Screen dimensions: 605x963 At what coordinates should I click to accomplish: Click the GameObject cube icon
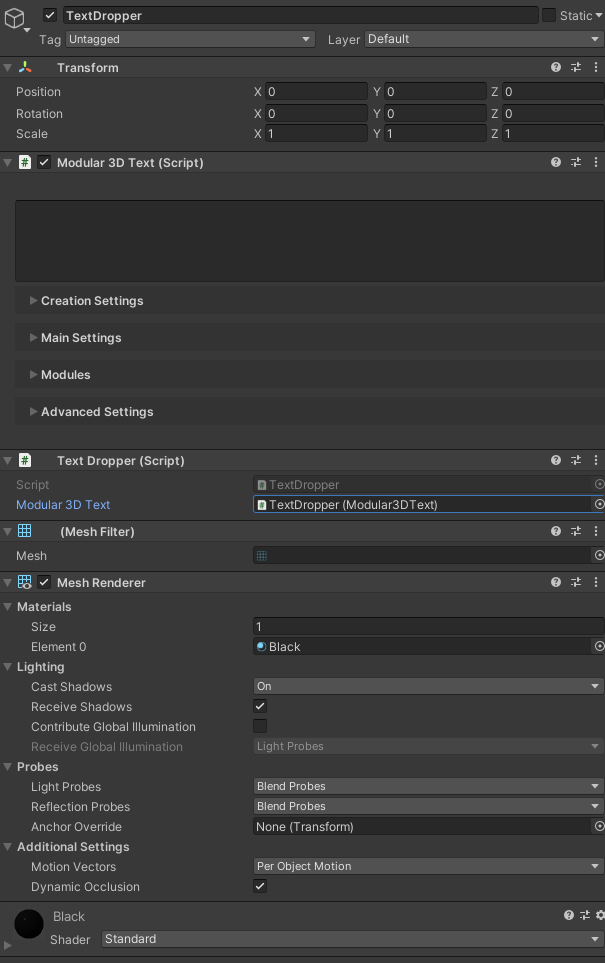pos(14,19)
